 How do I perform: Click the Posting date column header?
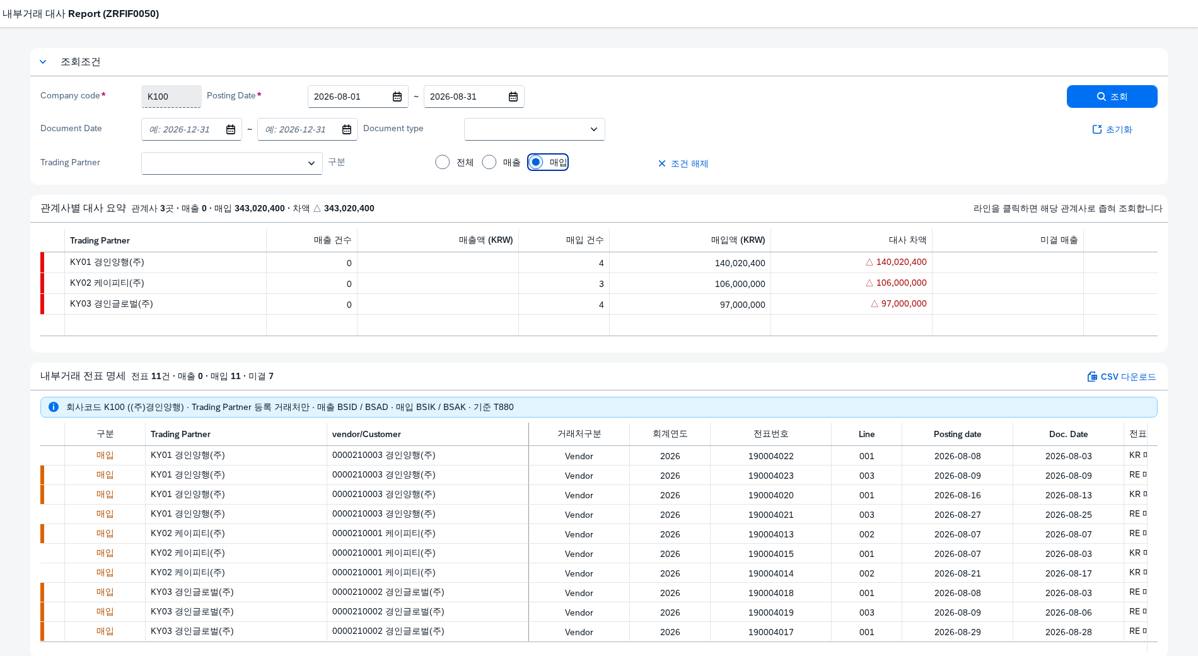tap(957, 434)
